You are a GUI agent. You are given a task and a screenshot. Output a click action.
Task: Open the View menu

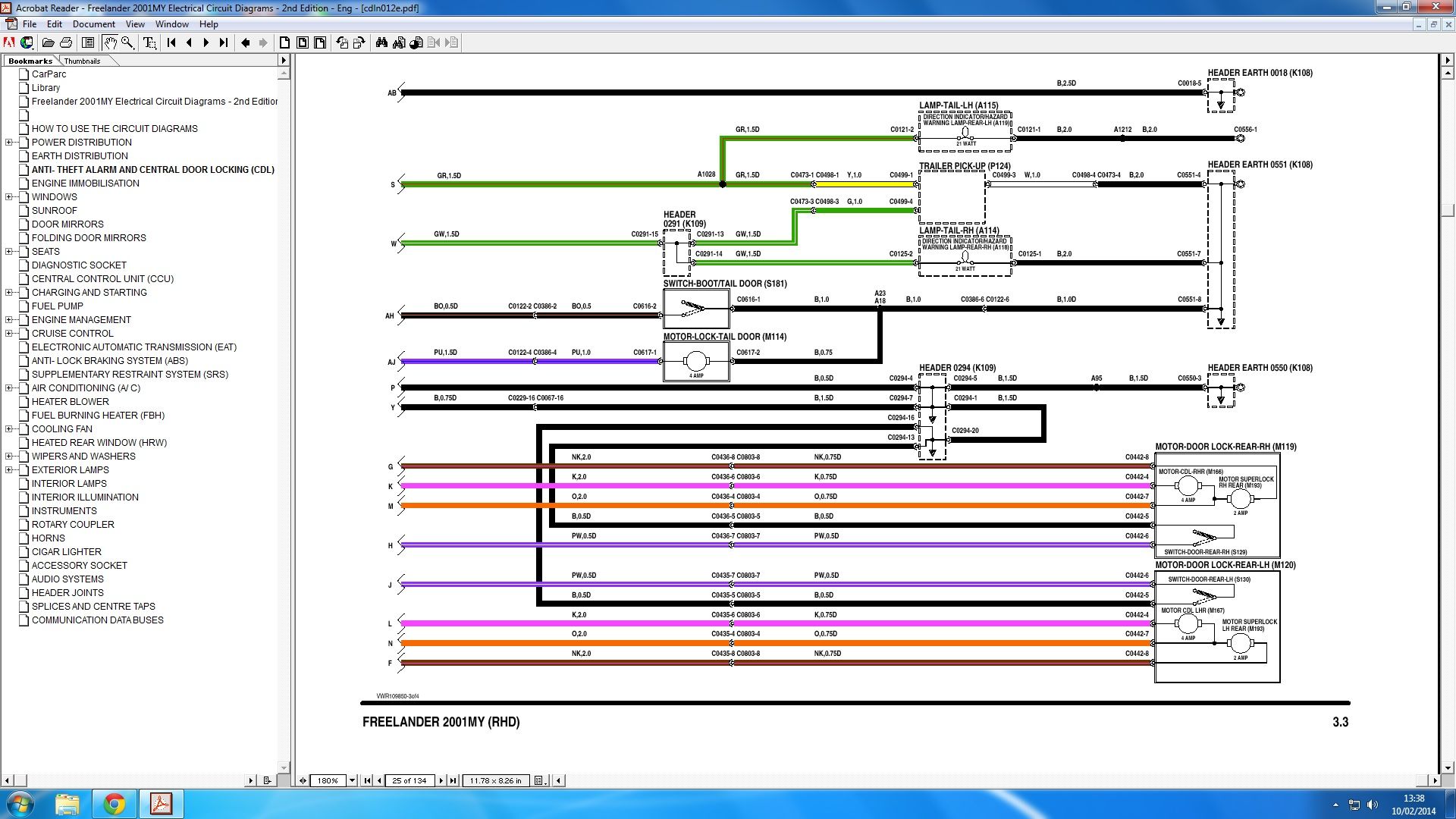[x=135, y=24]
